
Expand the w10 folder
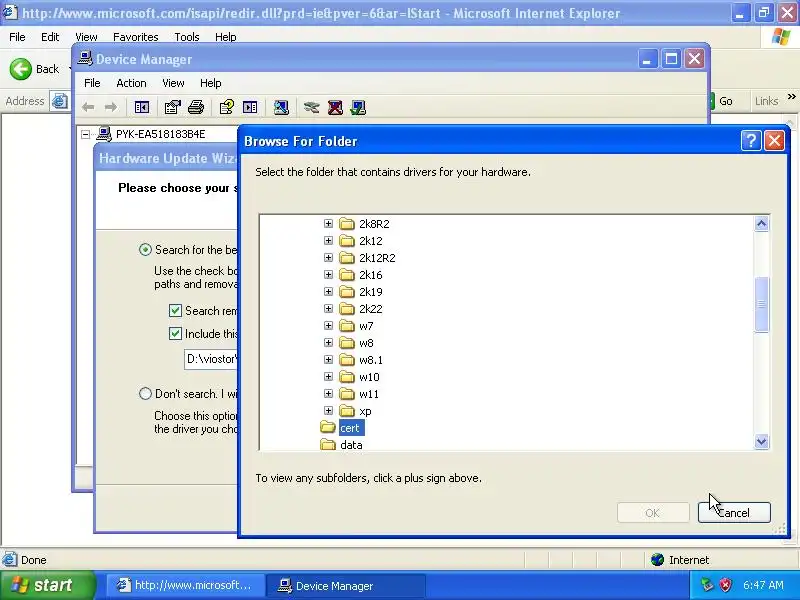click(328, 377)
